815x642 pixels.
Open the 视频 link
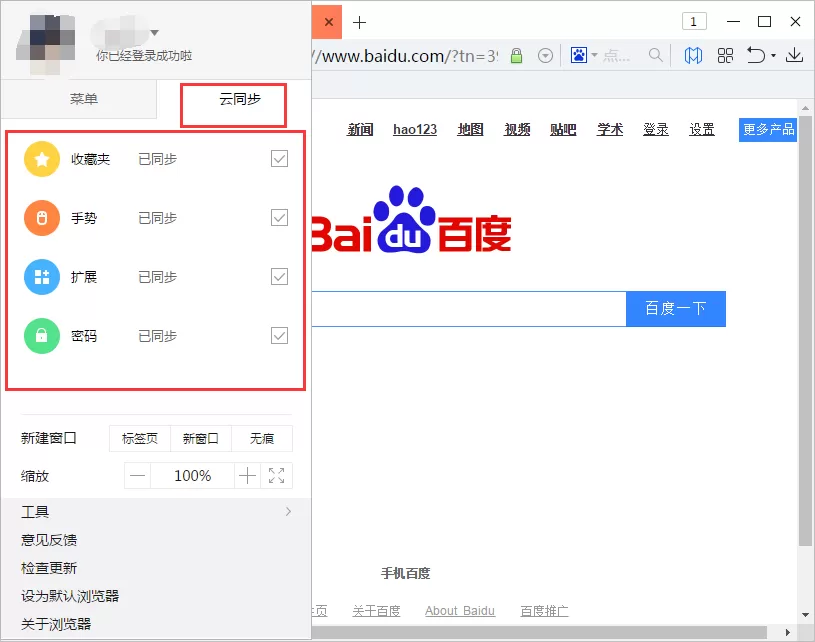pos(517,129)
